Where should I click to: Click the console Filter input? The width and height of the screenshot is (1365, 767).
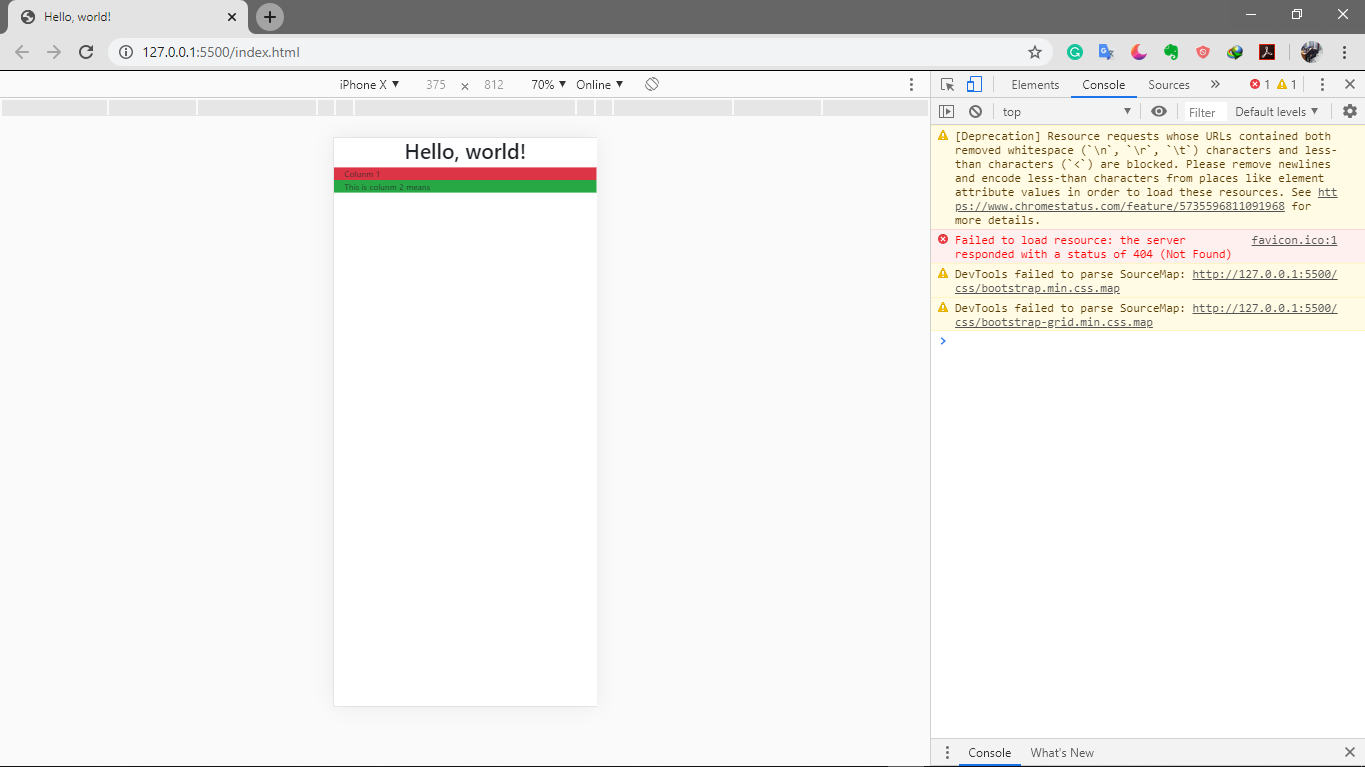[x=1203, y=112]
